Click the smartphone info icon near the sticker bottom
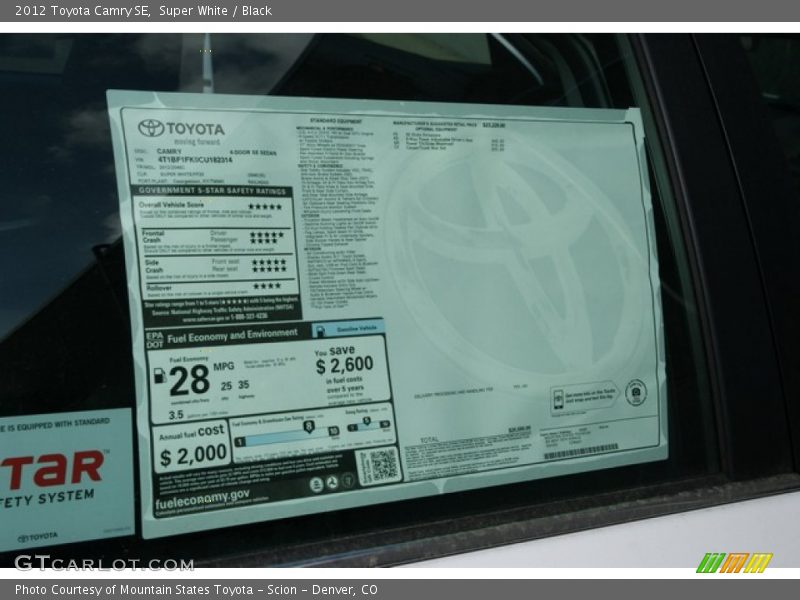The image size is (800, 600). tap(558, 399)
